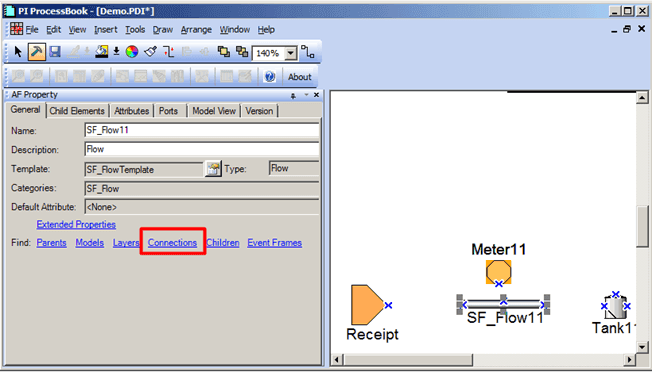Click the Template field SF_FlowTemplate

143,170
